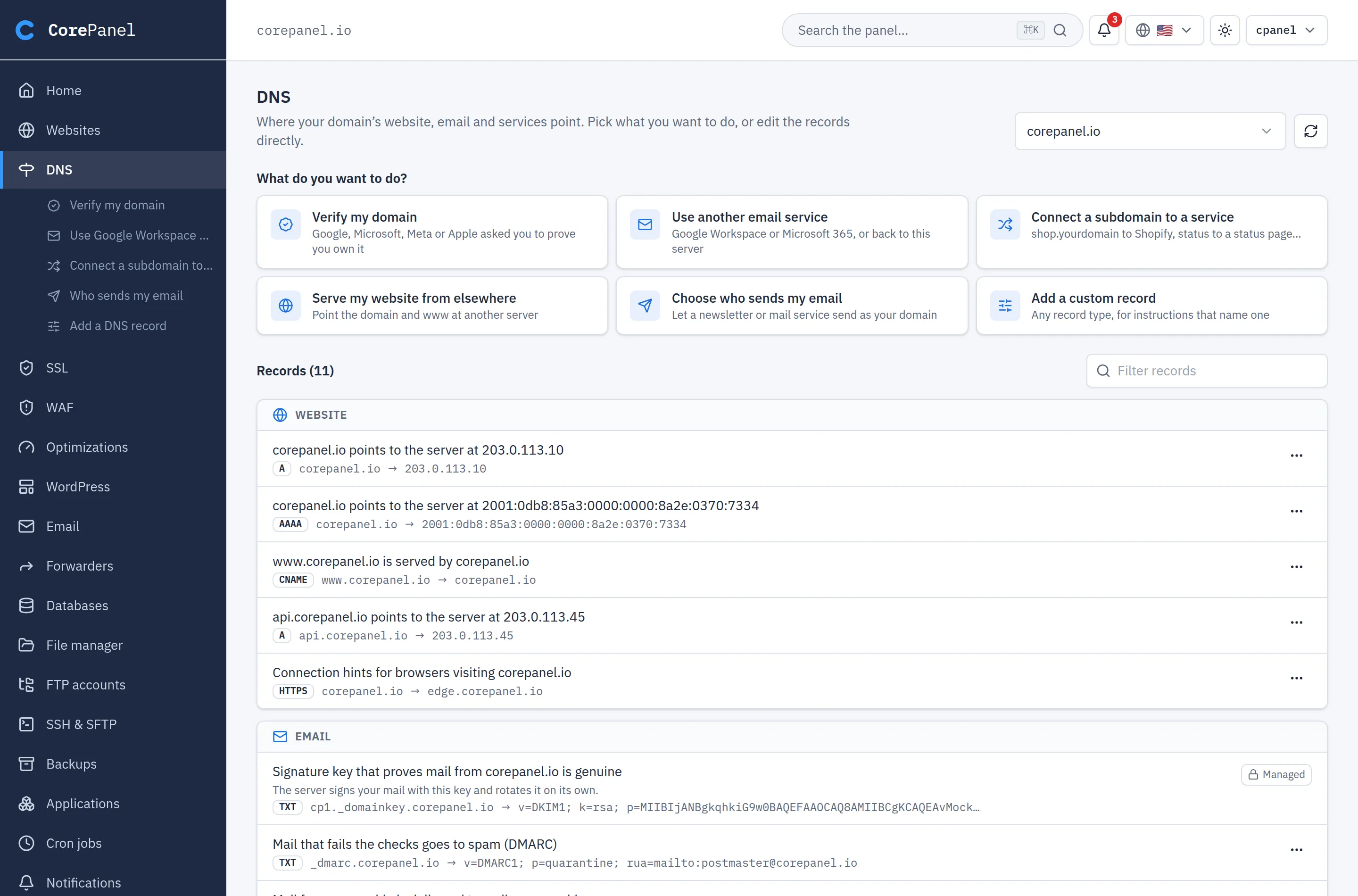Click the refresh DNS records icon button
The height and width of the screenshot is (896, 1358).
[1310, 132]
